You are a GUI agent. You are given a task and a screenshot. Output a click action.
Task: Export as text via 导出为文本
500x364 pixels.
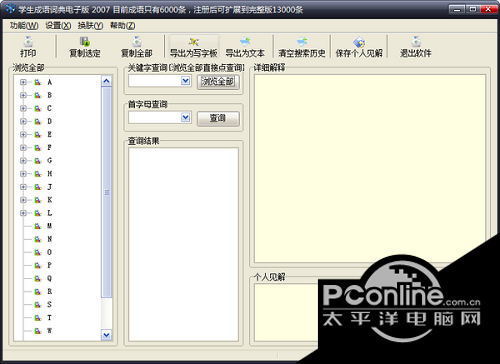245,47
